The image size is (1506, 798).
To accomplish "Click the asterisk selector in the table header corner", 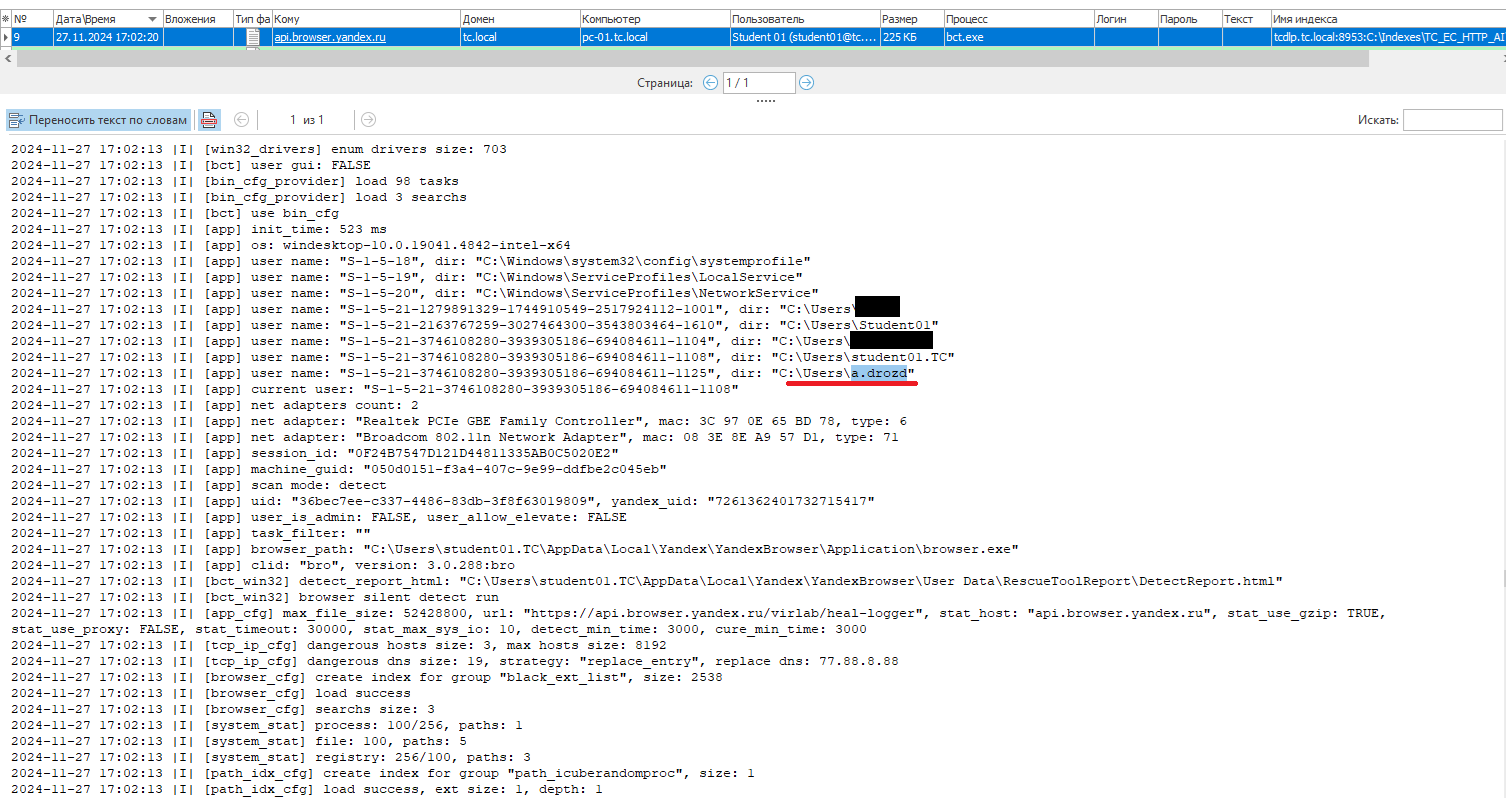I will click(6, 19).
